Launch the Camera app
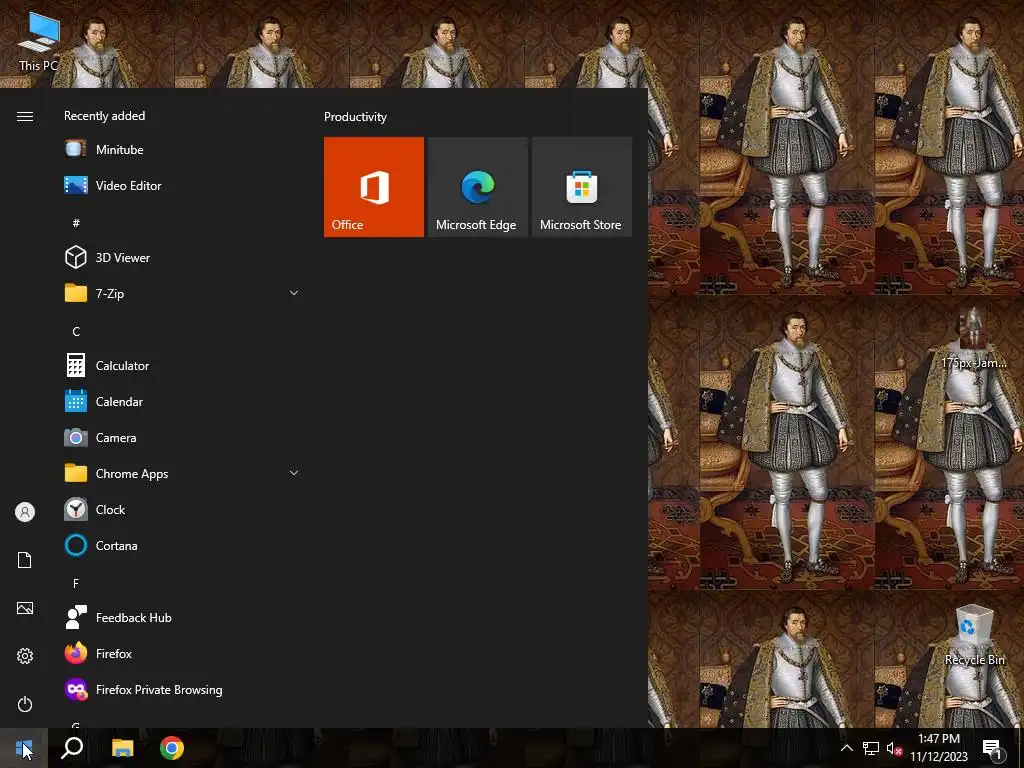Screen dimensions: 1024x768 (182, 438)
